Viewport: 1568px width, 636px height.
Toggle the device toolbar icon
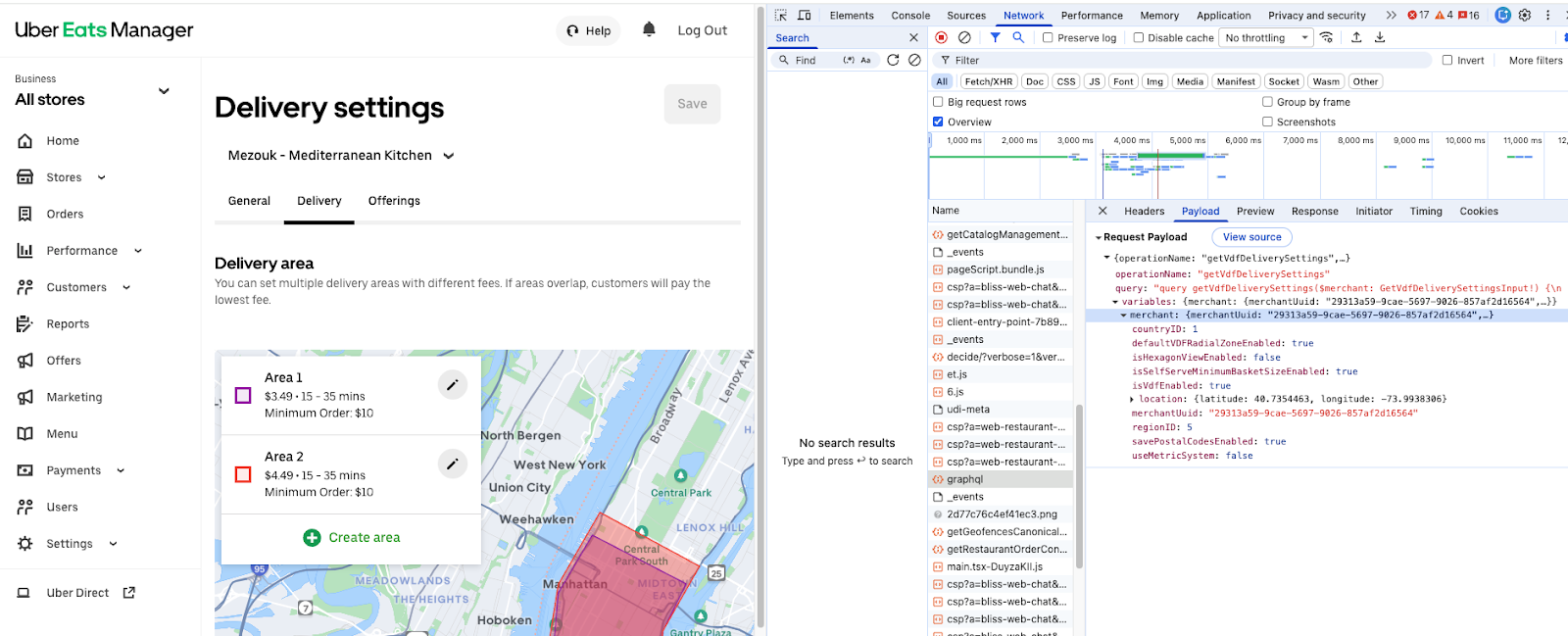pyautogui.click(x=805, y=16)
